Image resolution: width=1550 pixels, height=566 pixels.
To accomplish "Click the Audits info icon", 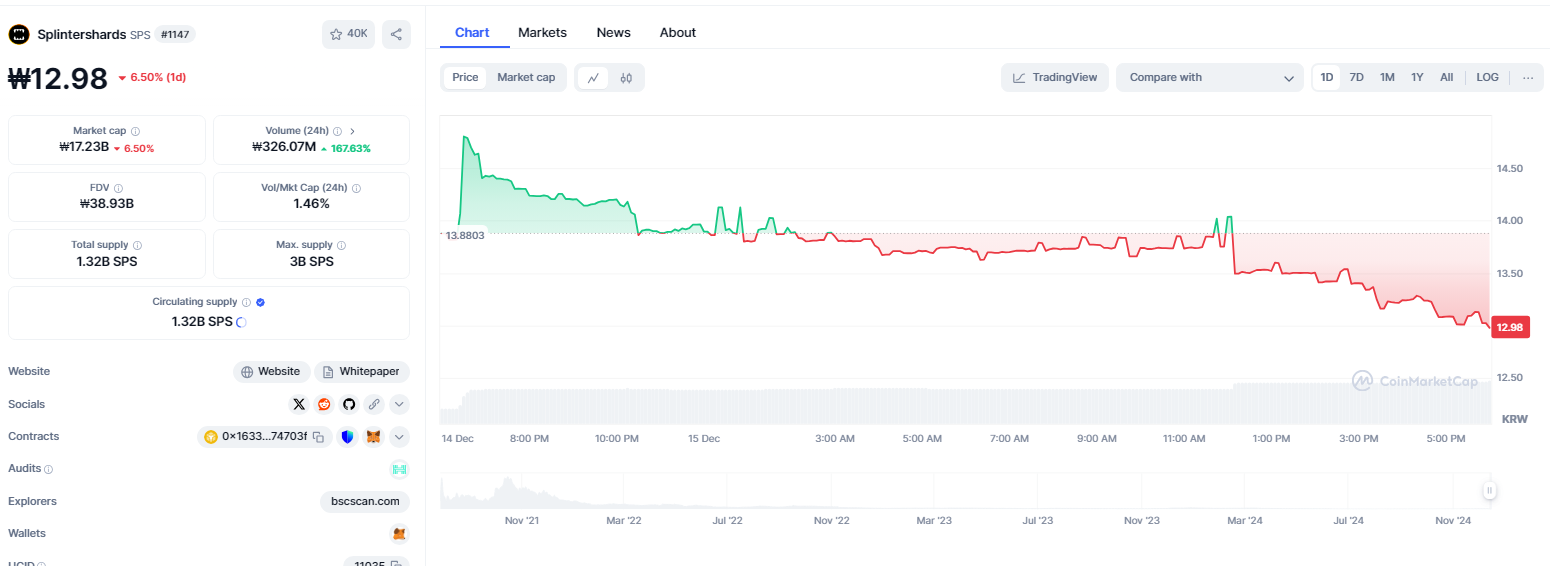I will [x=49, y=469].
